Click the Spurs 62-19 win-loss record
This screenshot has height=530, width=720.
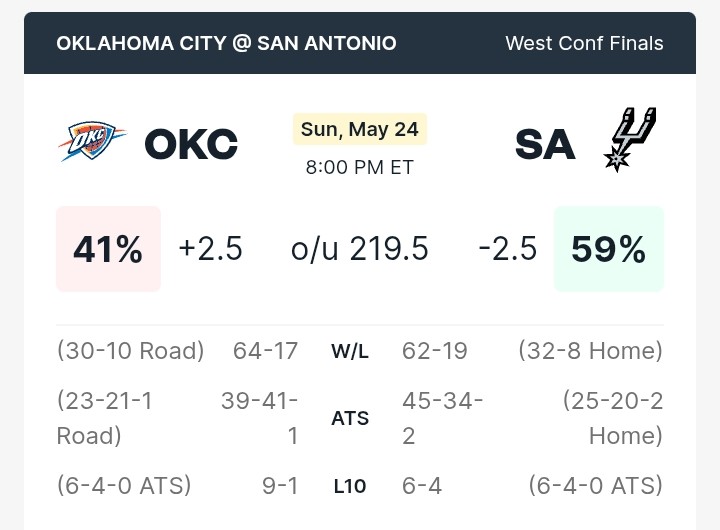(x=434, y=351)
